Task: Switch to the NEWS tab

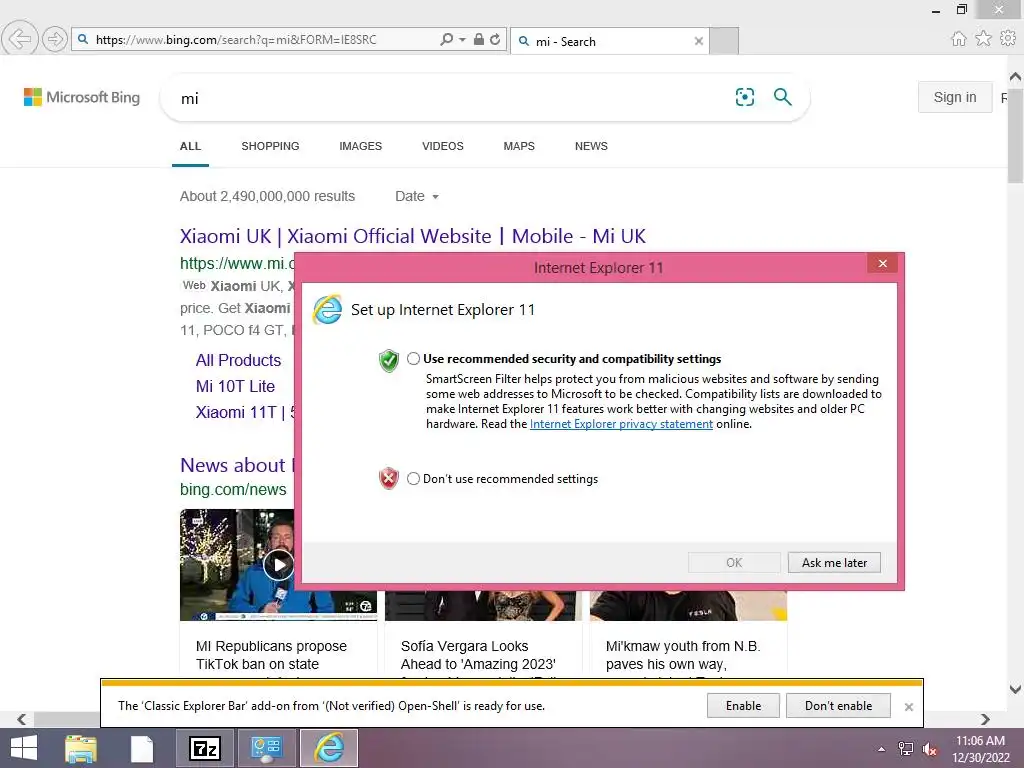Action: [x=591, y=146]
